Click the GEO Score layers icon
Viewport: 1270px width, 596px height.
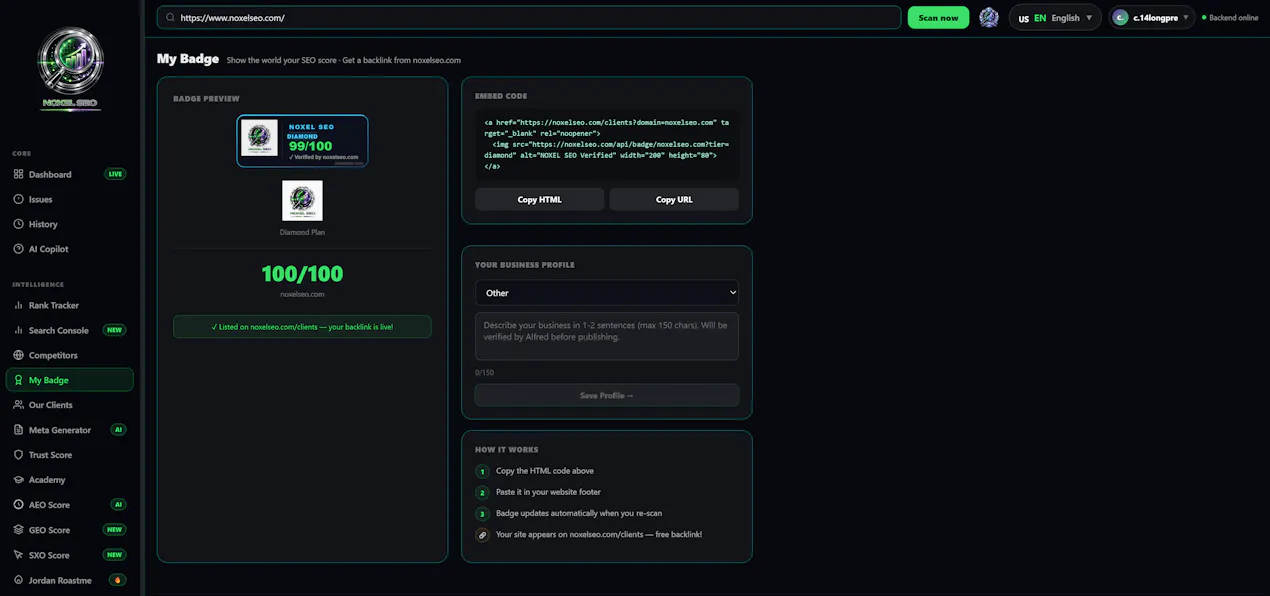tap(19, 530)
